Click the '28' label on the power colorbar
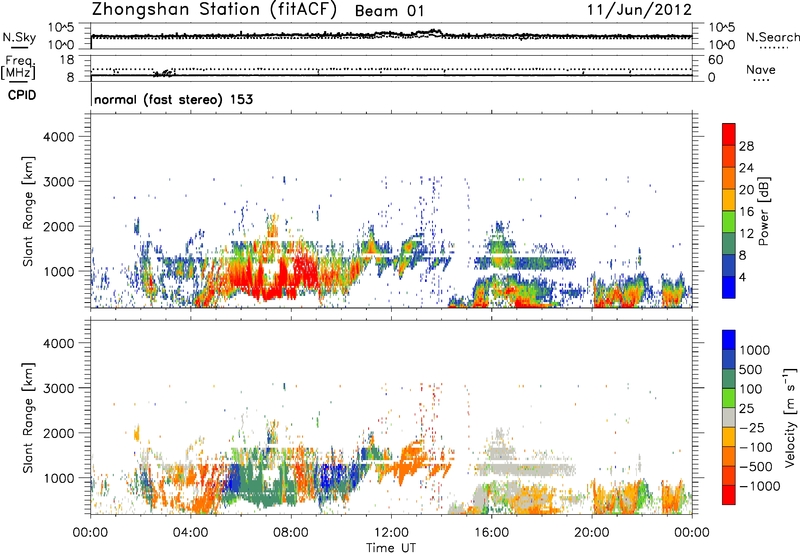800x554 pixels. [x=746, y=146]
